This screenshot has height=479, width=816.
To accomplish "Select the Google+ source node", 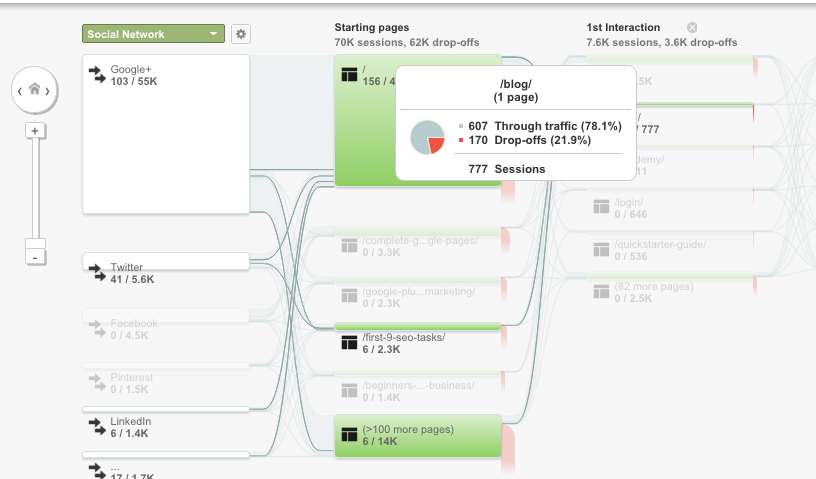I will pyautogui.click(x=165, y=134).
